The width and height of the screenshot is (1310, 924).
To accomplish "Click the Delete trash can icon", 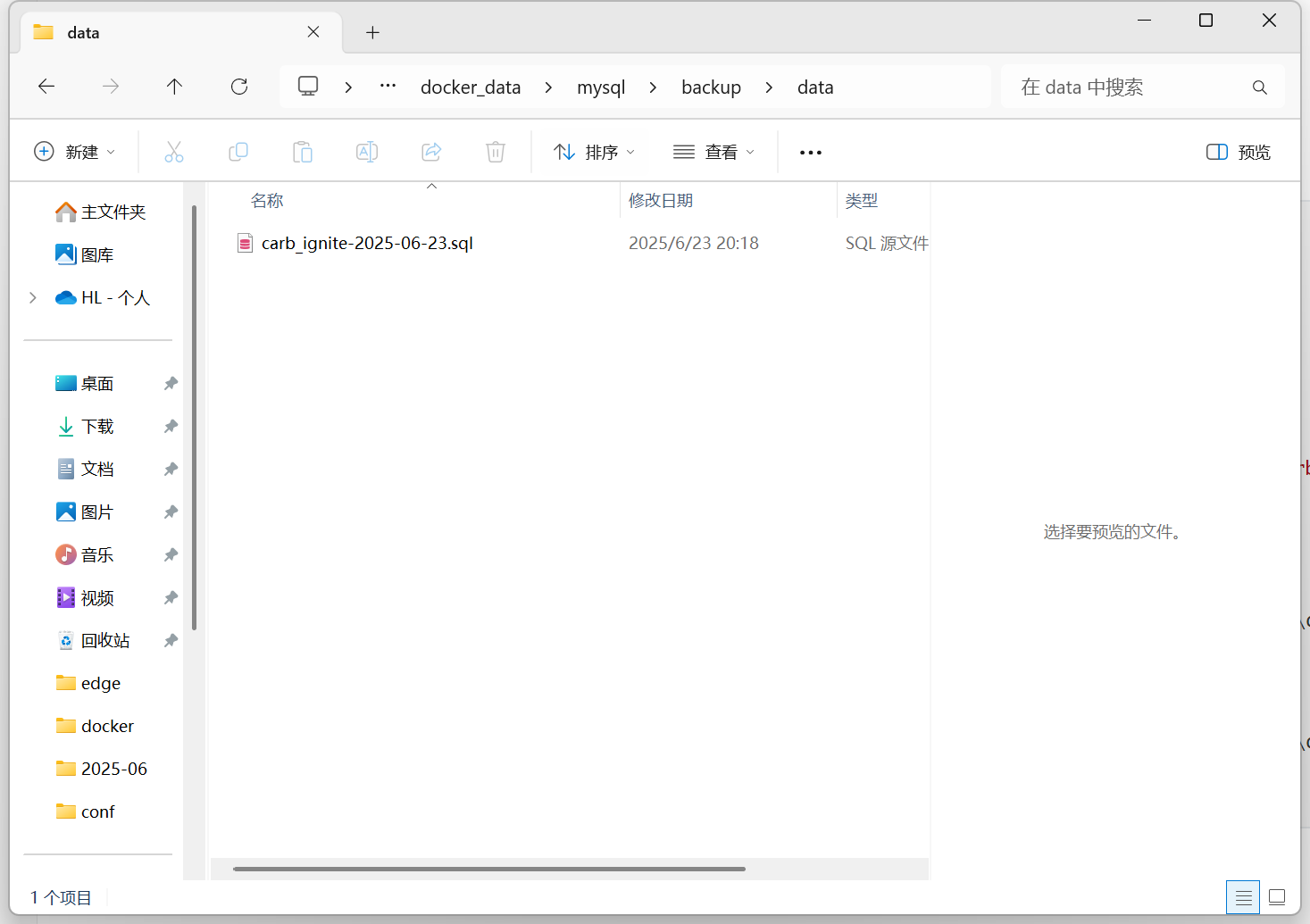I will coord(496,153).
